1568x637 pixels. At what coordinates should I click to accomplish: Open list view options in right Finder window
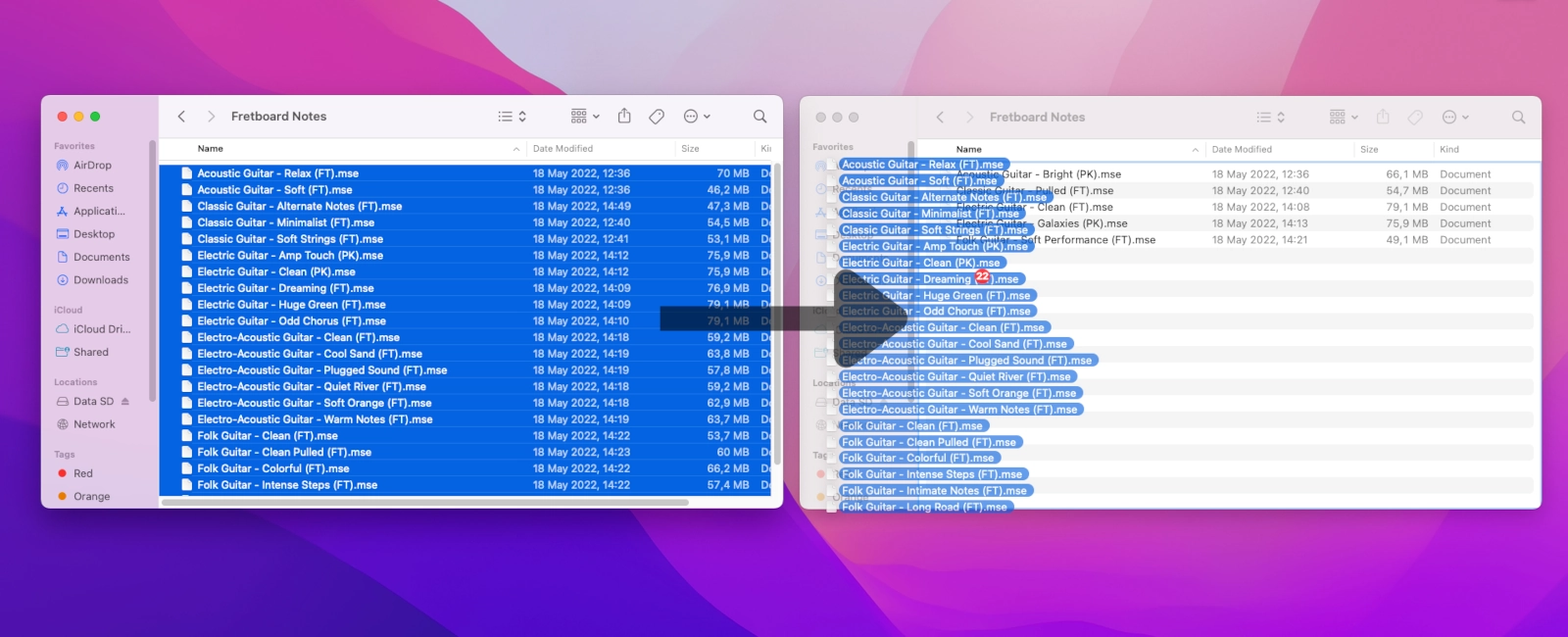pos(1271,118)
